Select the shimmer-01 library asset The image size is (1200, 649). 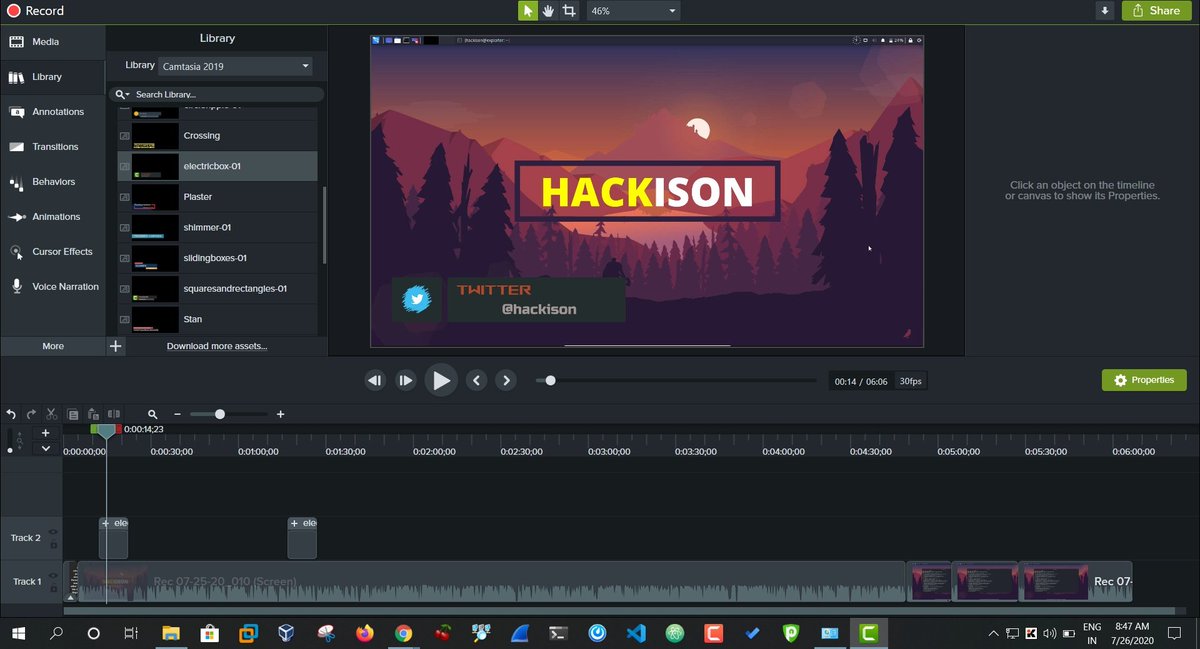[x=218, y=227]
